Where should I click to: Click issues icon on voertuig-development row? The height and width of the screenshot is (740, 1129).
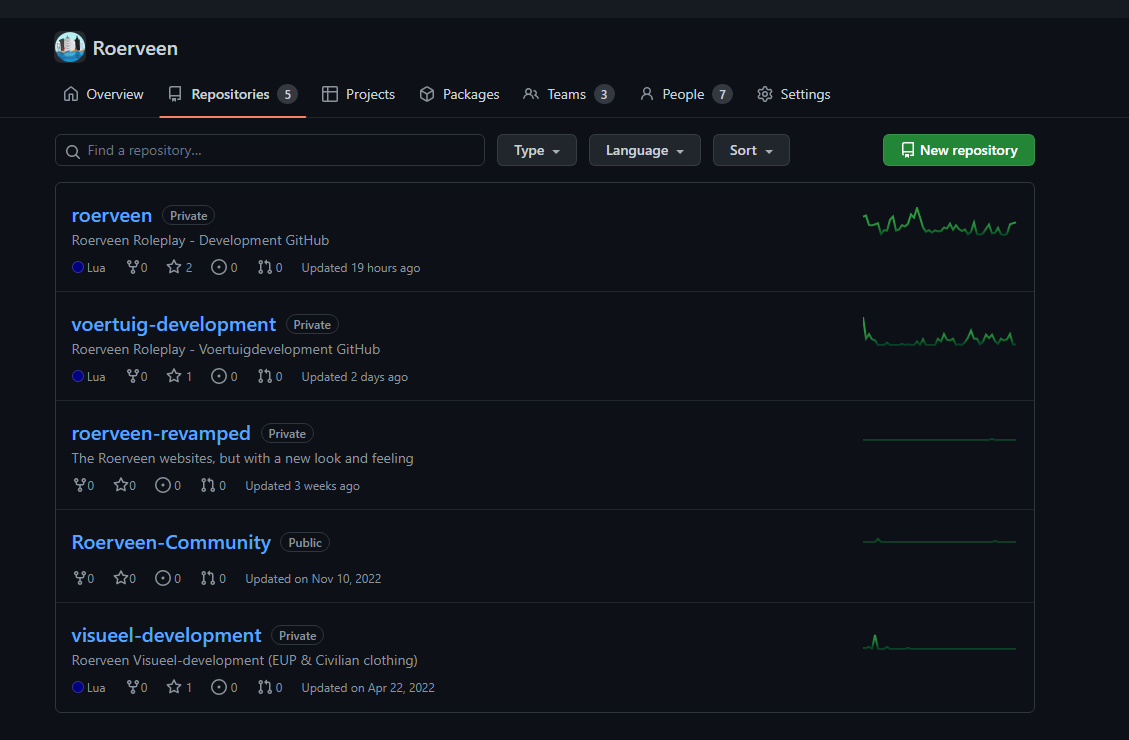219,377
